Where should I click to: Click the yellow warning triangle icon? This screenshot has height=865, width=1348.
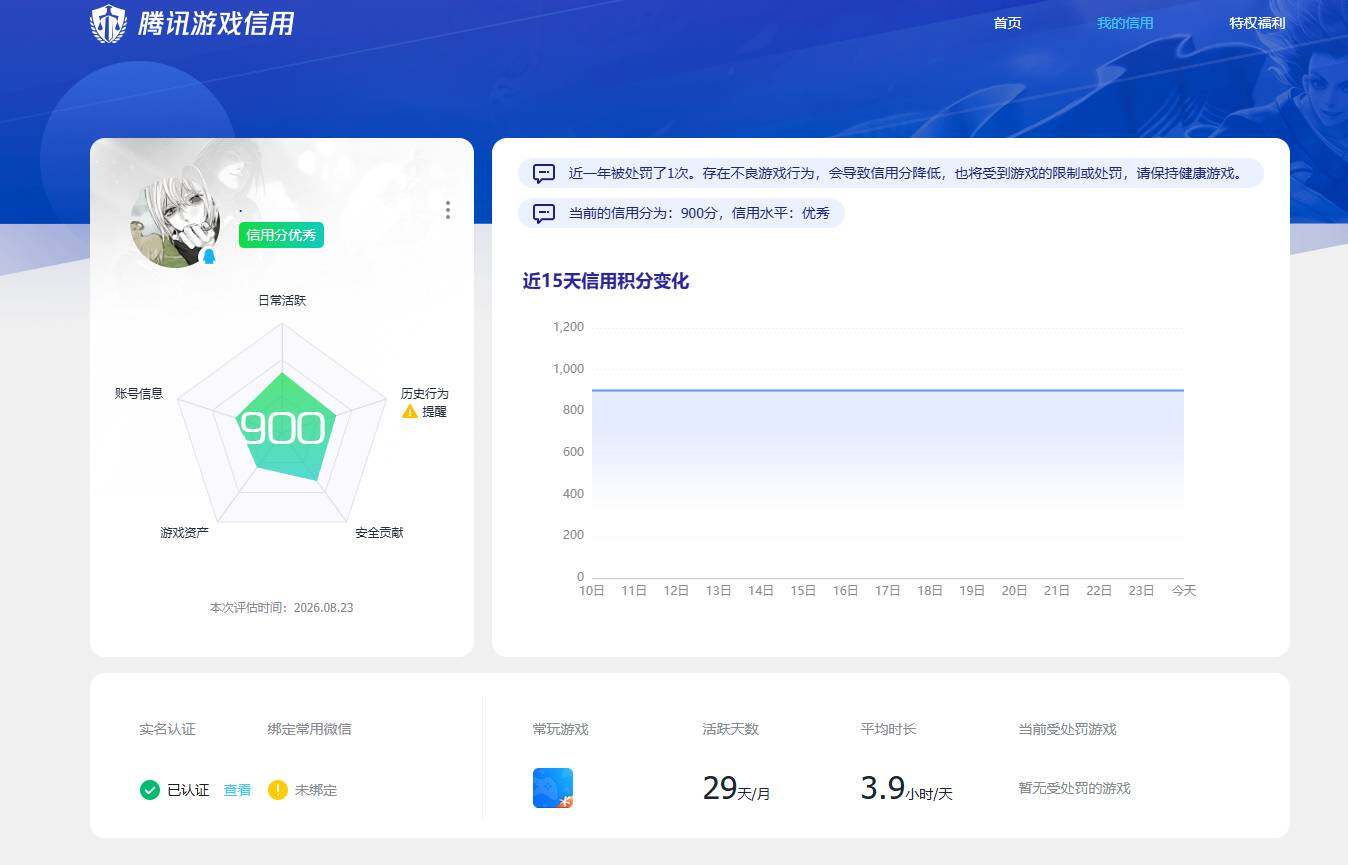[409, 411]
